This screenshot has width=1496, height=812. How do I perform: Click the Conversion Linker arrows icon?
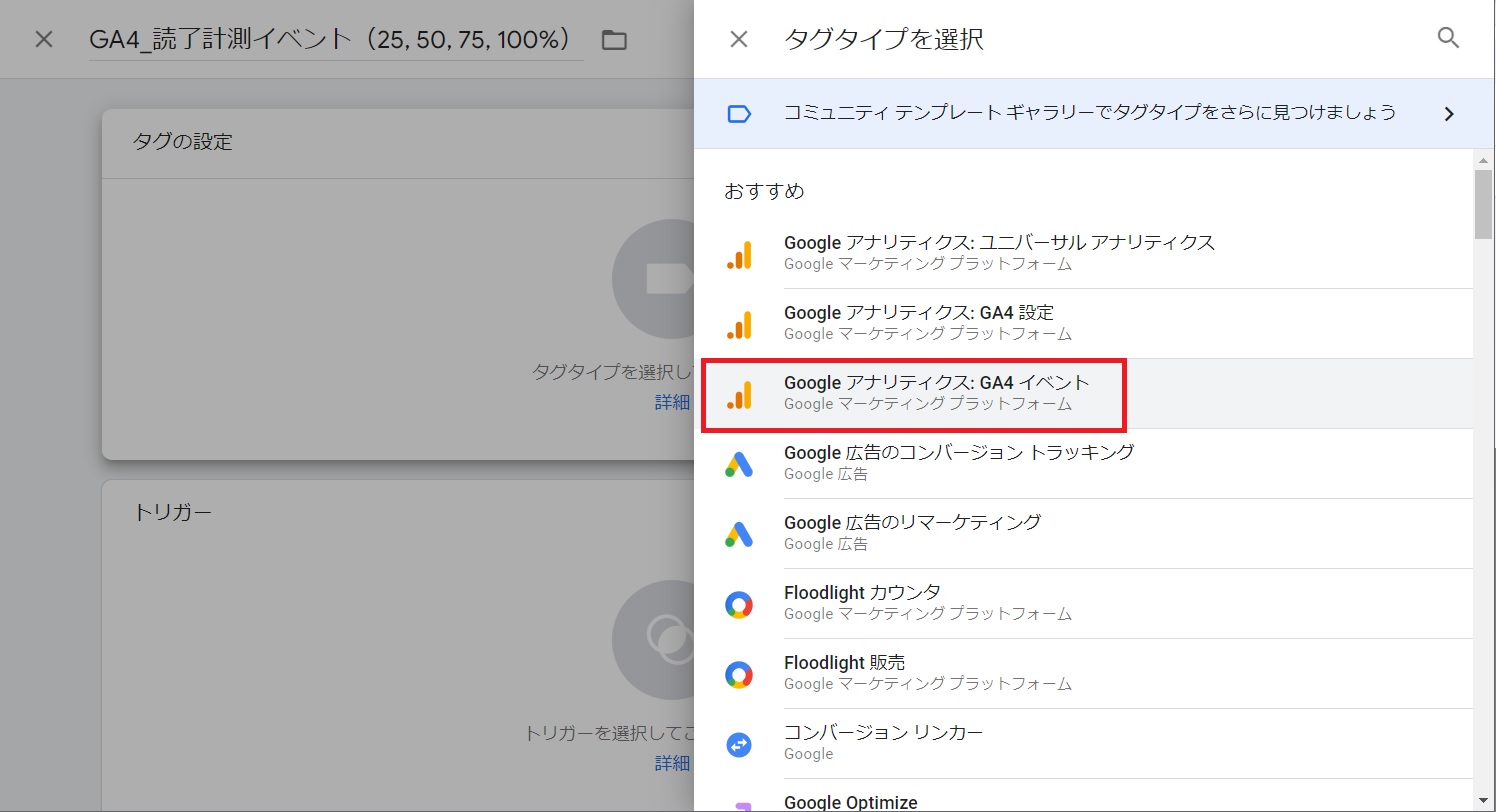click(x=738, y=744)
